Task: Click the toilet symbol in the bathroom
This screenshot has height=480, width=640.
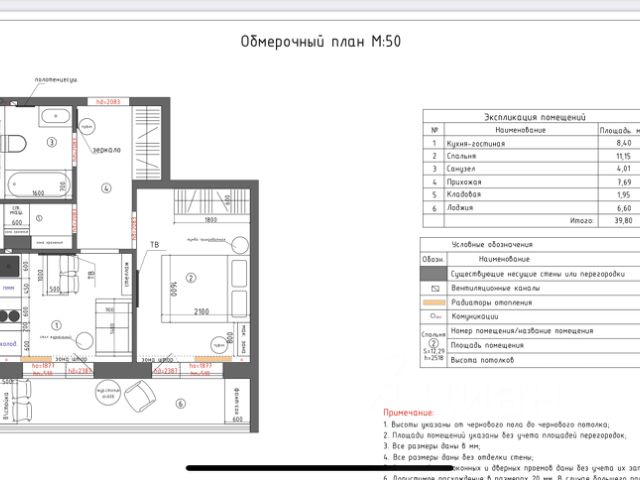Action: coord(13,144)
